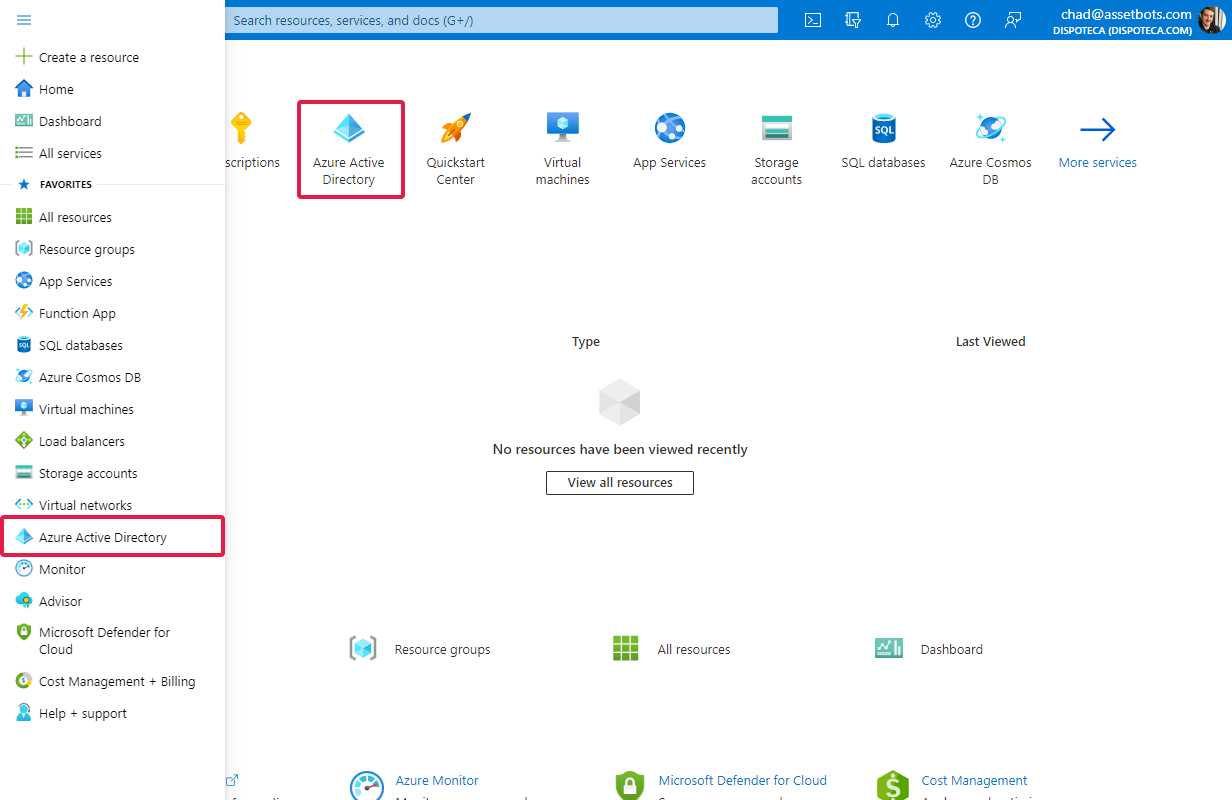Viewport: 1232px width, 800px height.
Task: Open Azure Cosmos DB service tile
Action: (990, 149)
